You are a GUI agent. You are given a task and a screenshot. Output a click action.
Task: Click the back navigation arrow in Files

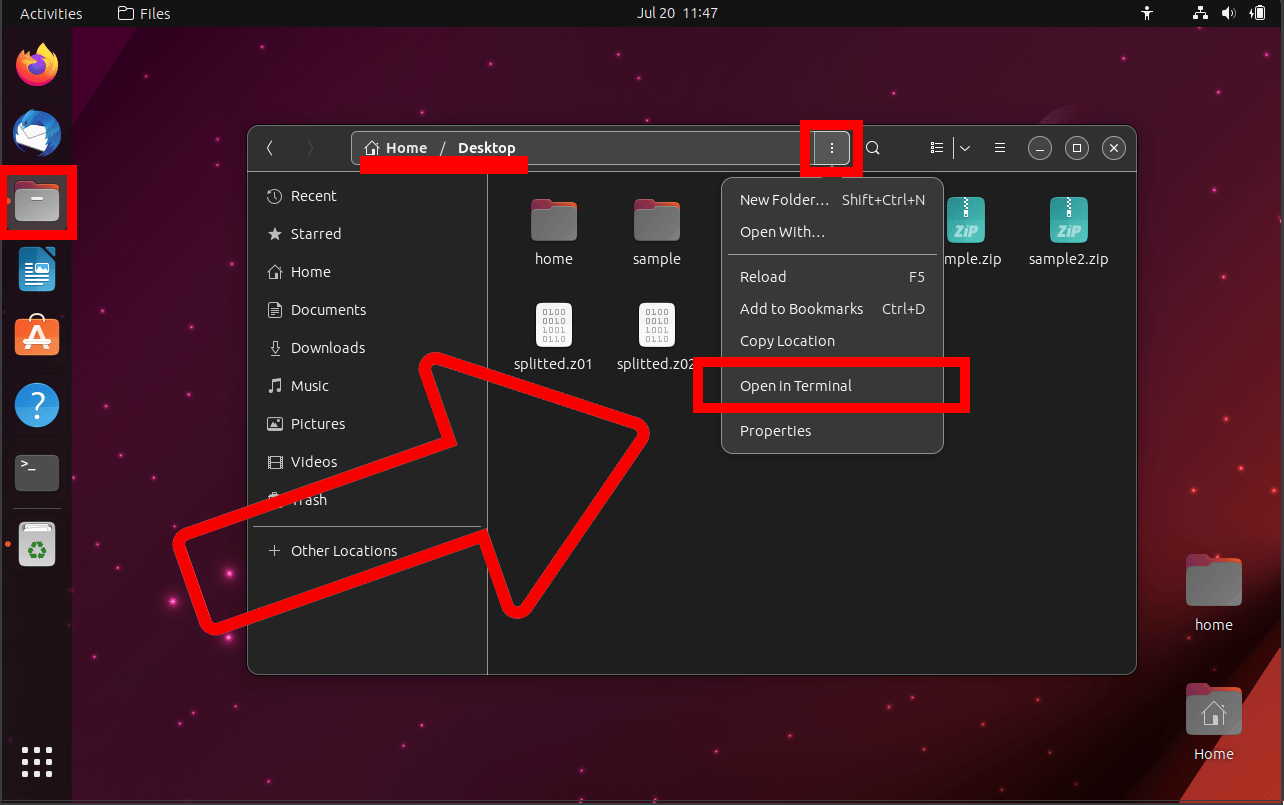[269, 147]
